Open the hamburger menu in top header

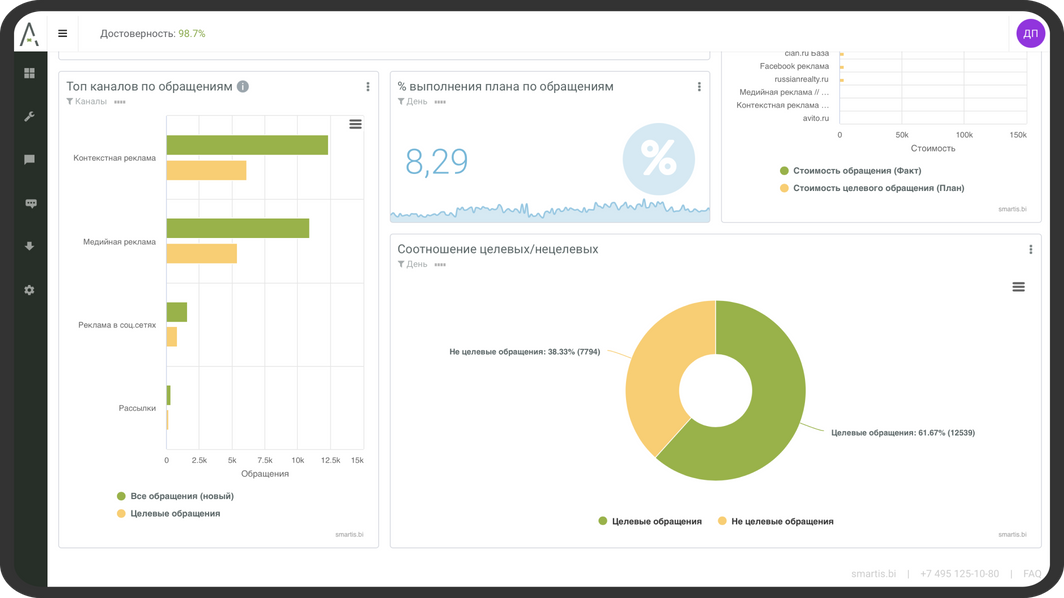tap(63, 33)
